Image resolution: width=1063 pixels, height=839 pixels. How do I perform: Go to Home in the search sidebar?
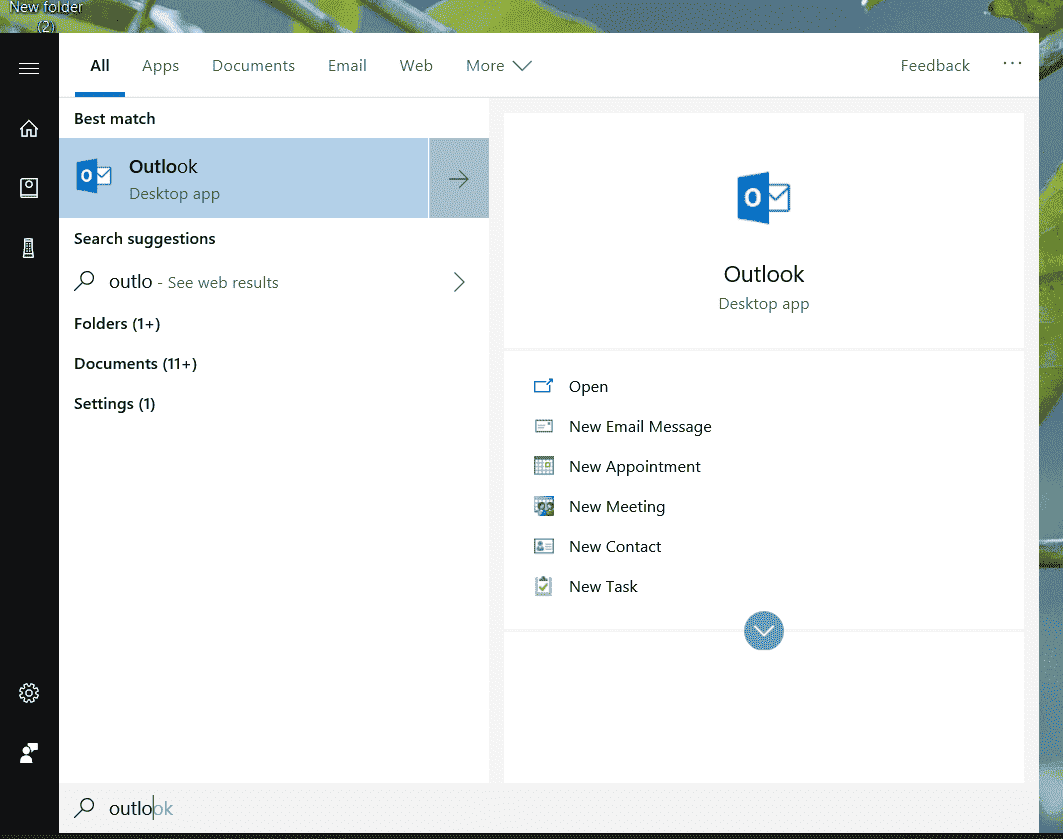pyautogui.click(x=28, y=128)
